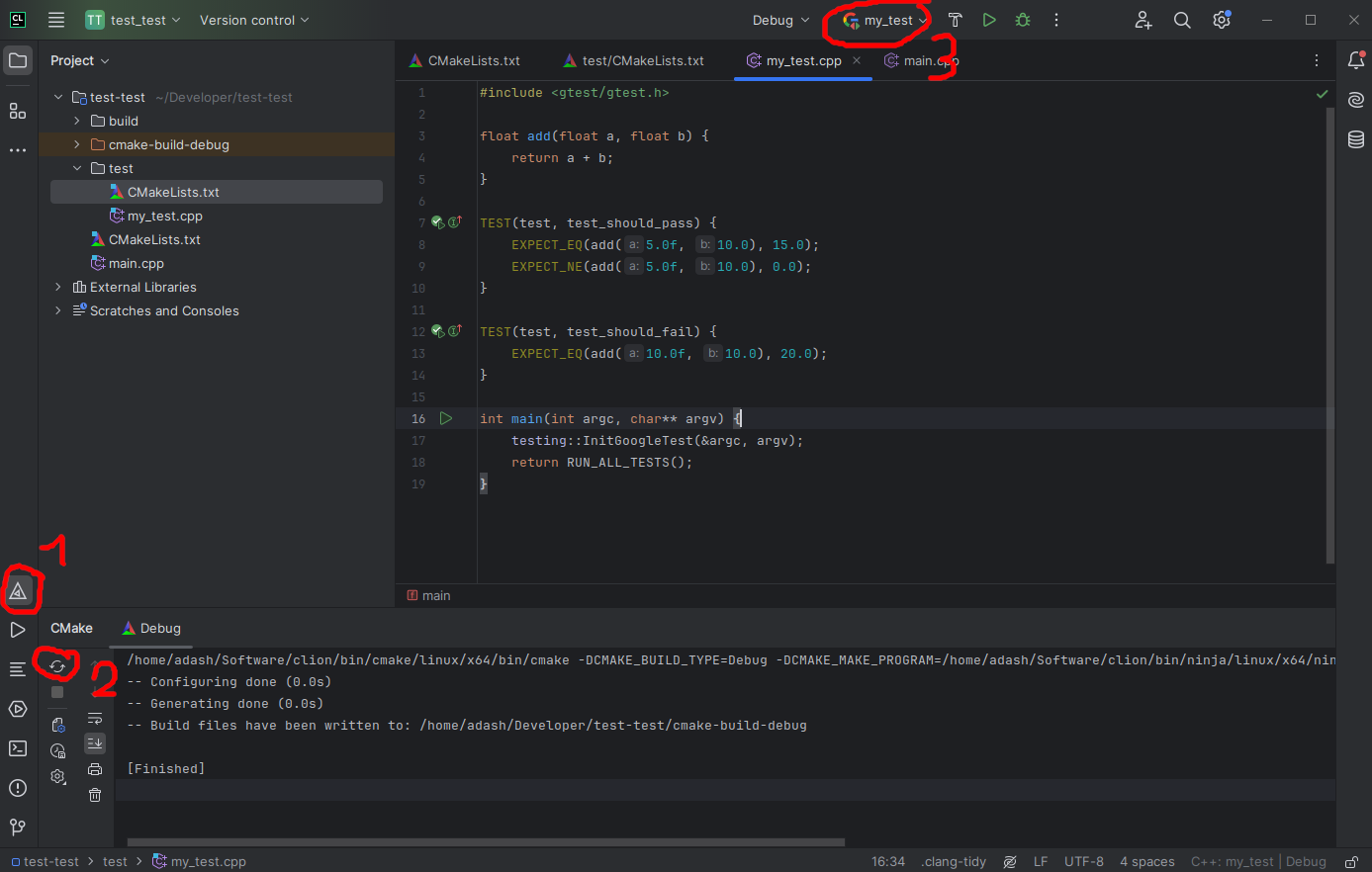
Task: Open more tool windows ellipsis
Action: point(18,150)
